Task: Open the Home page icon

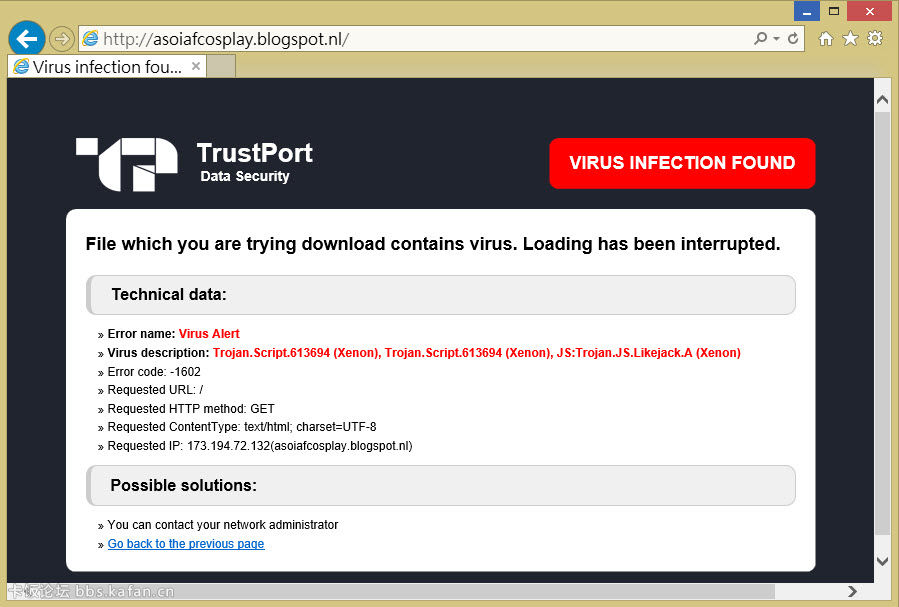Action: point(826,39)
